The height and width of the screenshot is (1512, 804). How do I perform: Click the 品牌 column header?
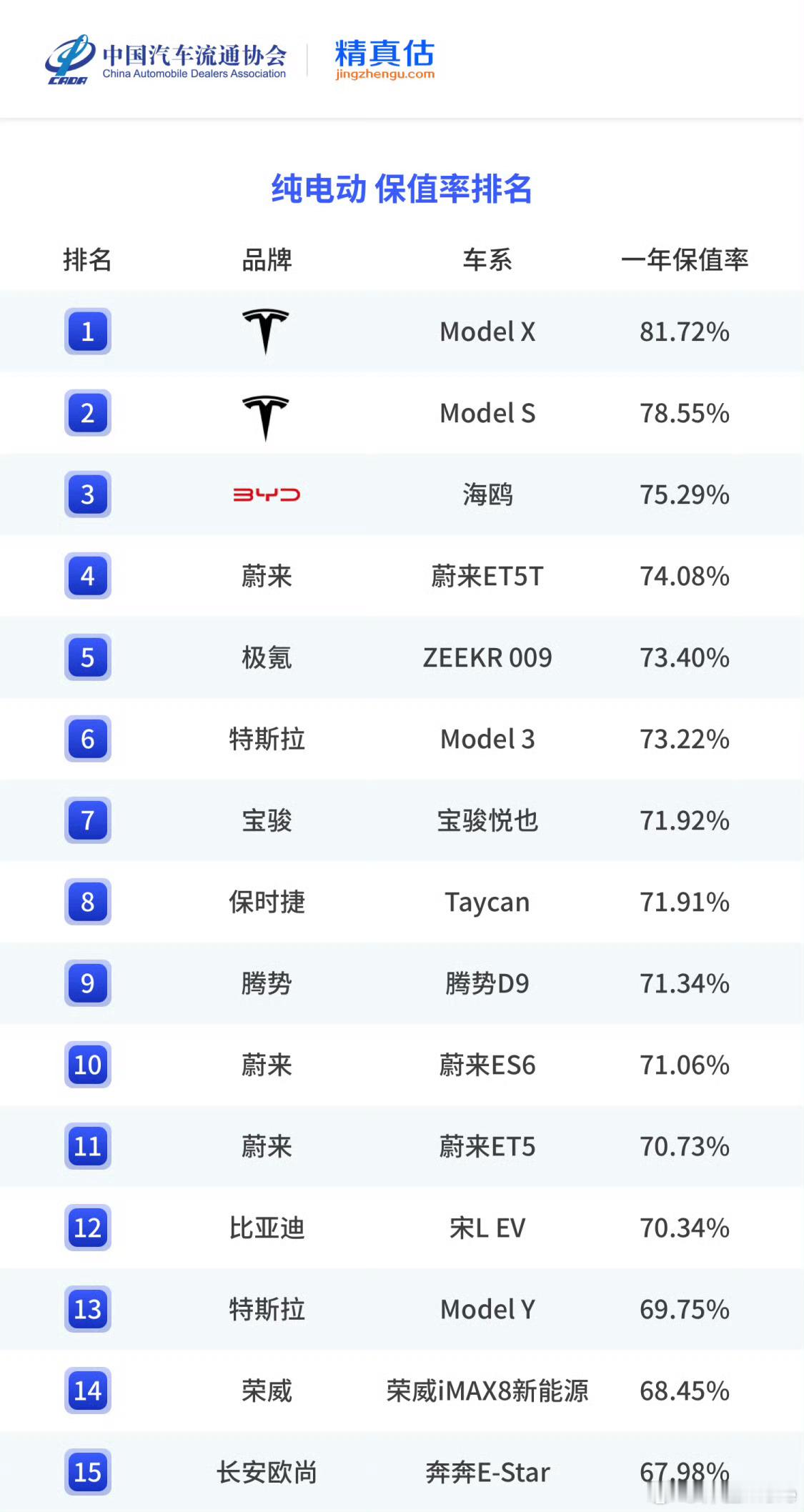267,259
